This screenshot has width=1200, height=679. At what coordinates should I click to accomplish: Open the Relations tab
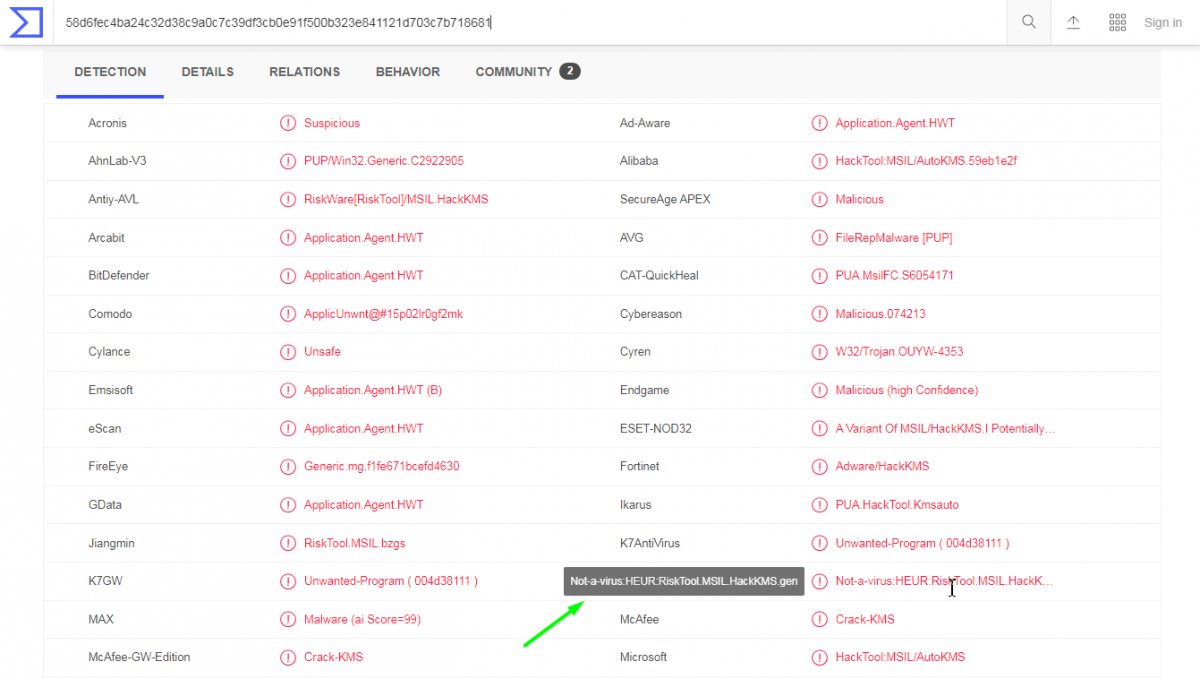coord(304,72)
